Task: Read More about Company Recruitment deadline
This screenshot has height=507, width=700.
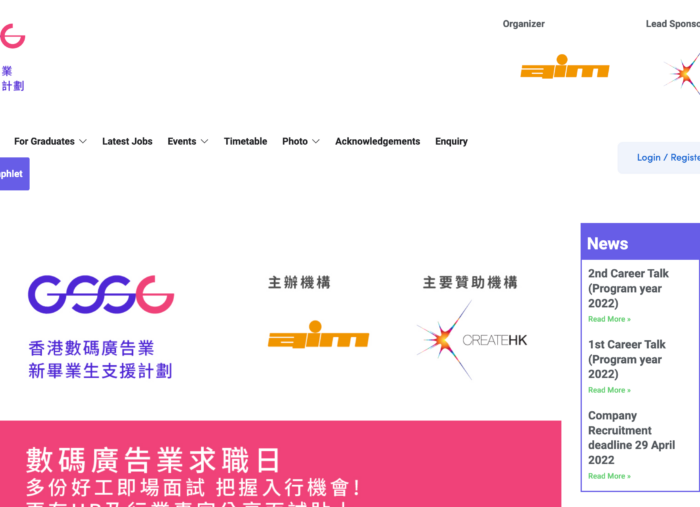Action: tap(609, 476)
